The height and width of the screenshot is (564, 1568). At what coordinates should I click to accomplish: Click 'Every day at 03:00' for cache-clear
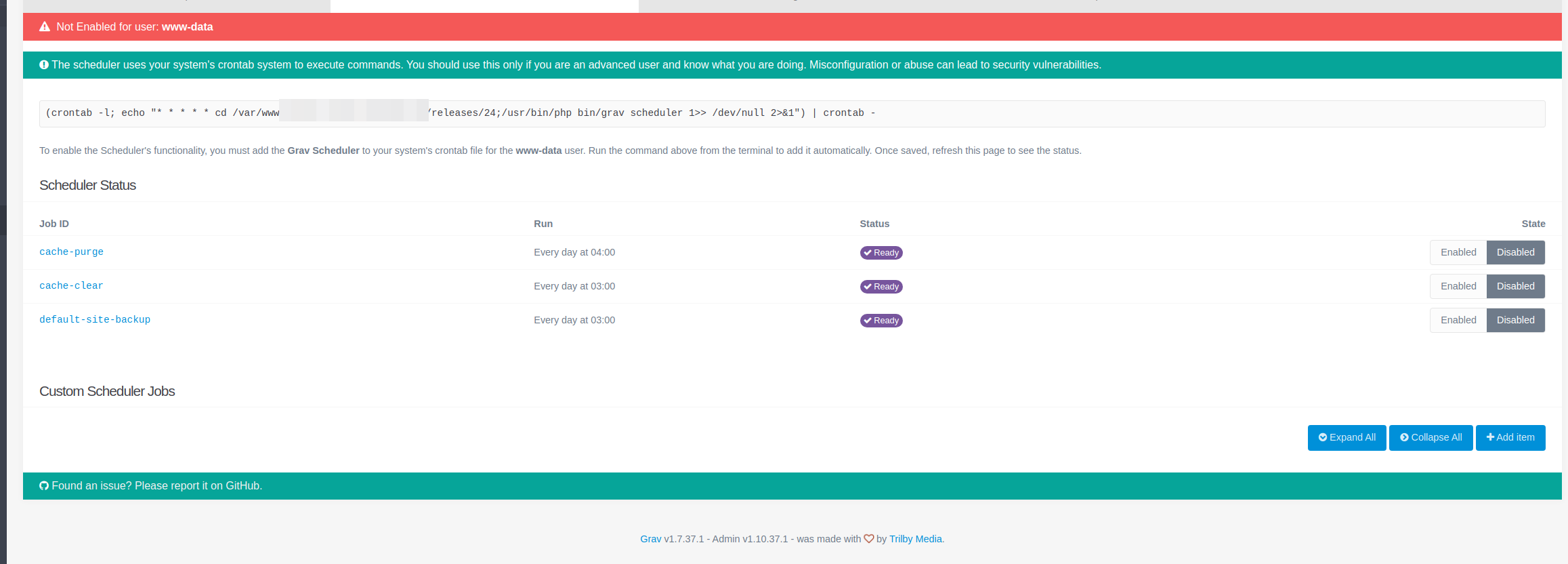tap(574, 286)
